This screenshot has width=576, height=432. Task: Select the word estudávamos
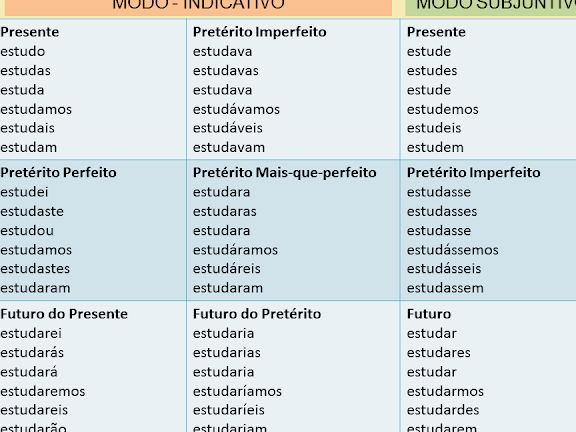tap(236, 109)
